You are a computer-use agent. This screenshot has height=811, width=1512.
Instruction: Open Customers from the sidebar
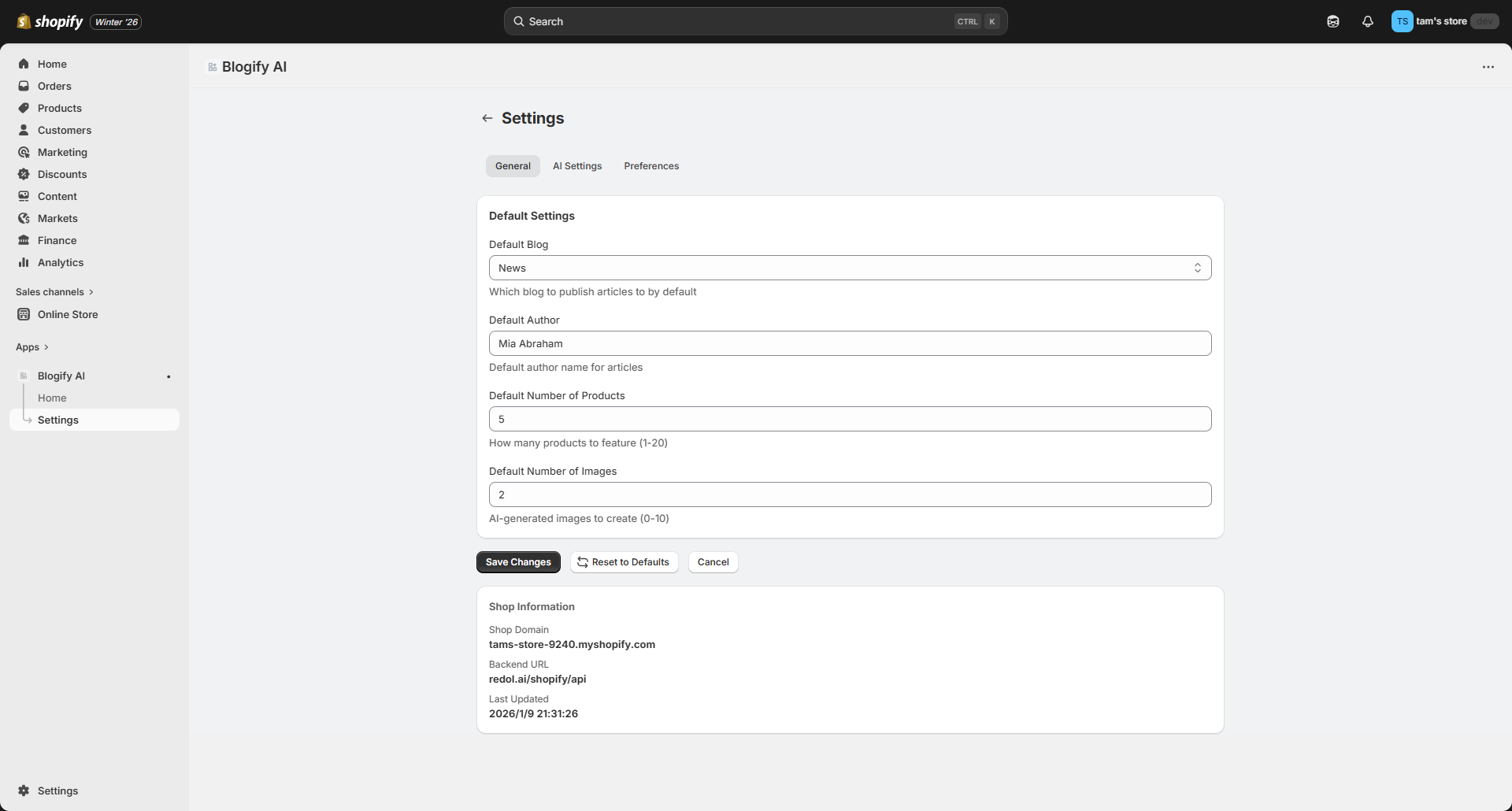[24, 130]
